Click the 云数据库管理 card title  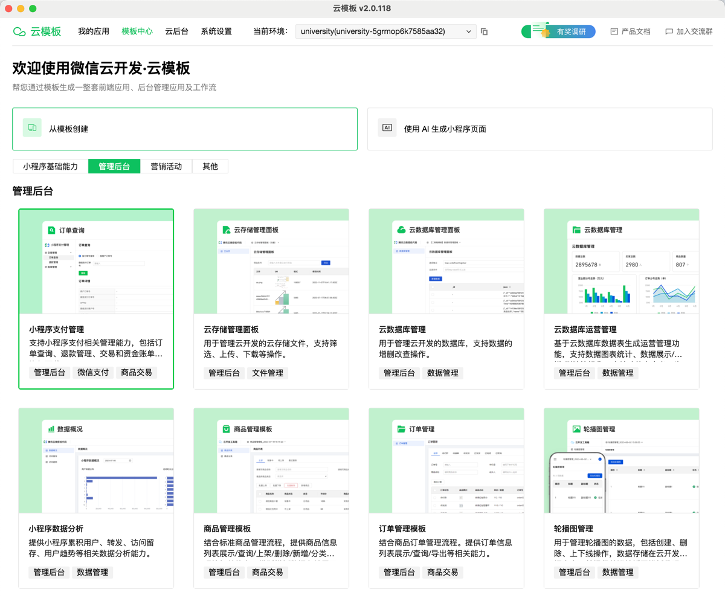402,329
